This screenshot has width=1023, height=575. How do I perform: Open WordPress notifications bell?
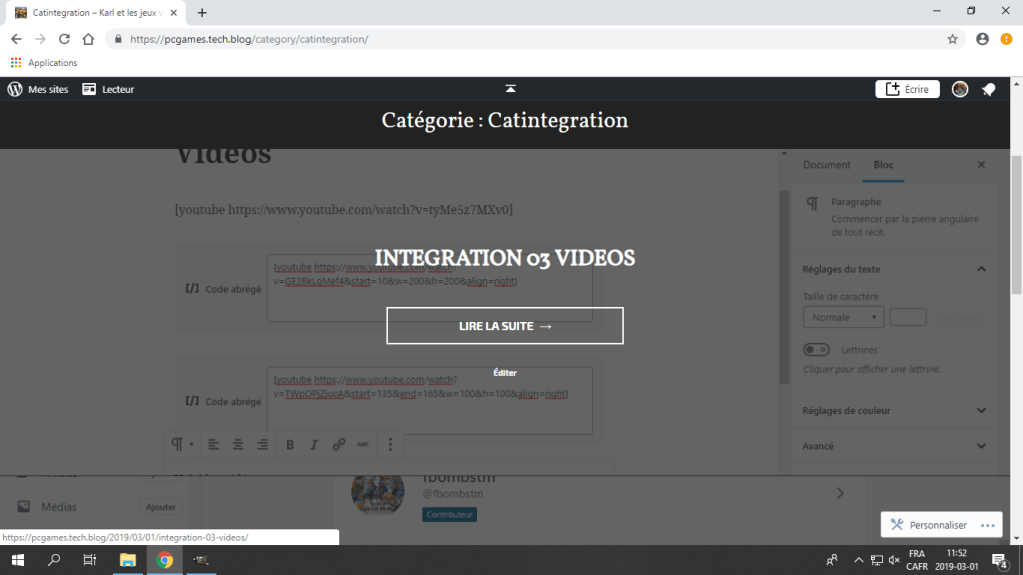pyautogui.click(x=988, y=89)
